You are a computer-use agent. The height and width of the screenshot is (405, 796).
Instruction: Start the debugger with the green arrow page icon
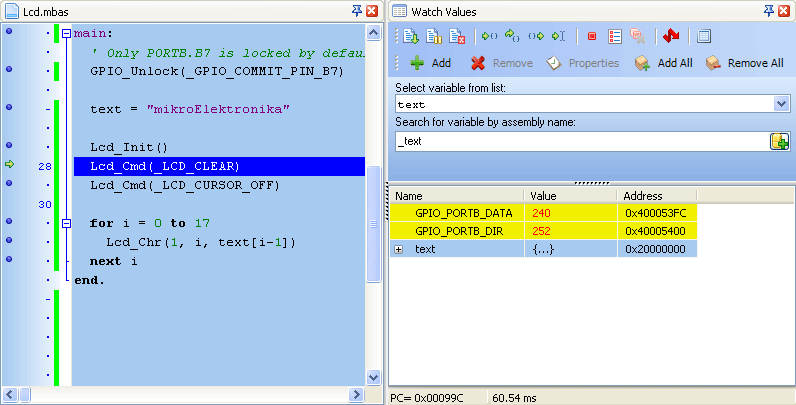pos(411,36)
